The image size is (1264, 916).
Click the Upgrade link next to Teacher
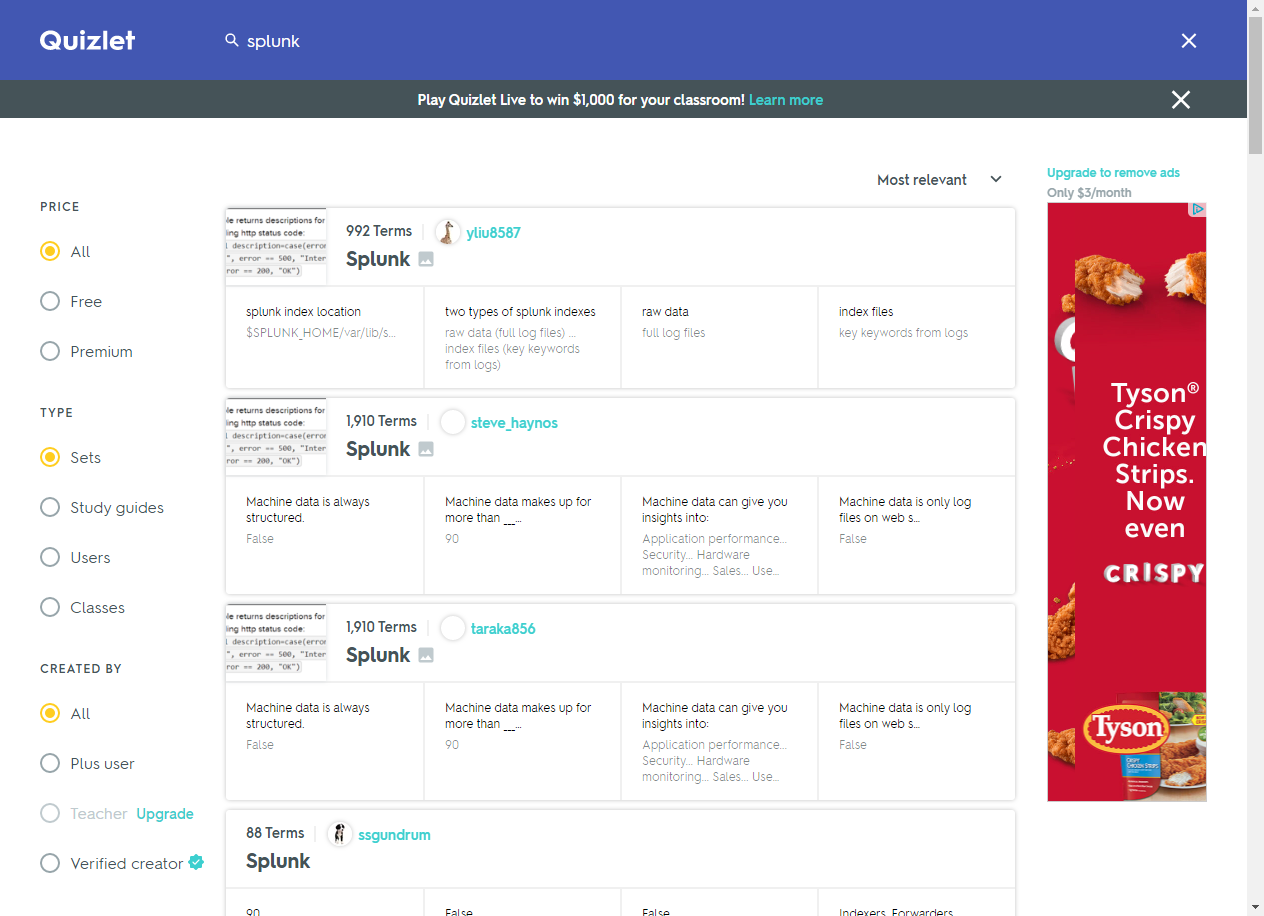[x=165, y=814]
